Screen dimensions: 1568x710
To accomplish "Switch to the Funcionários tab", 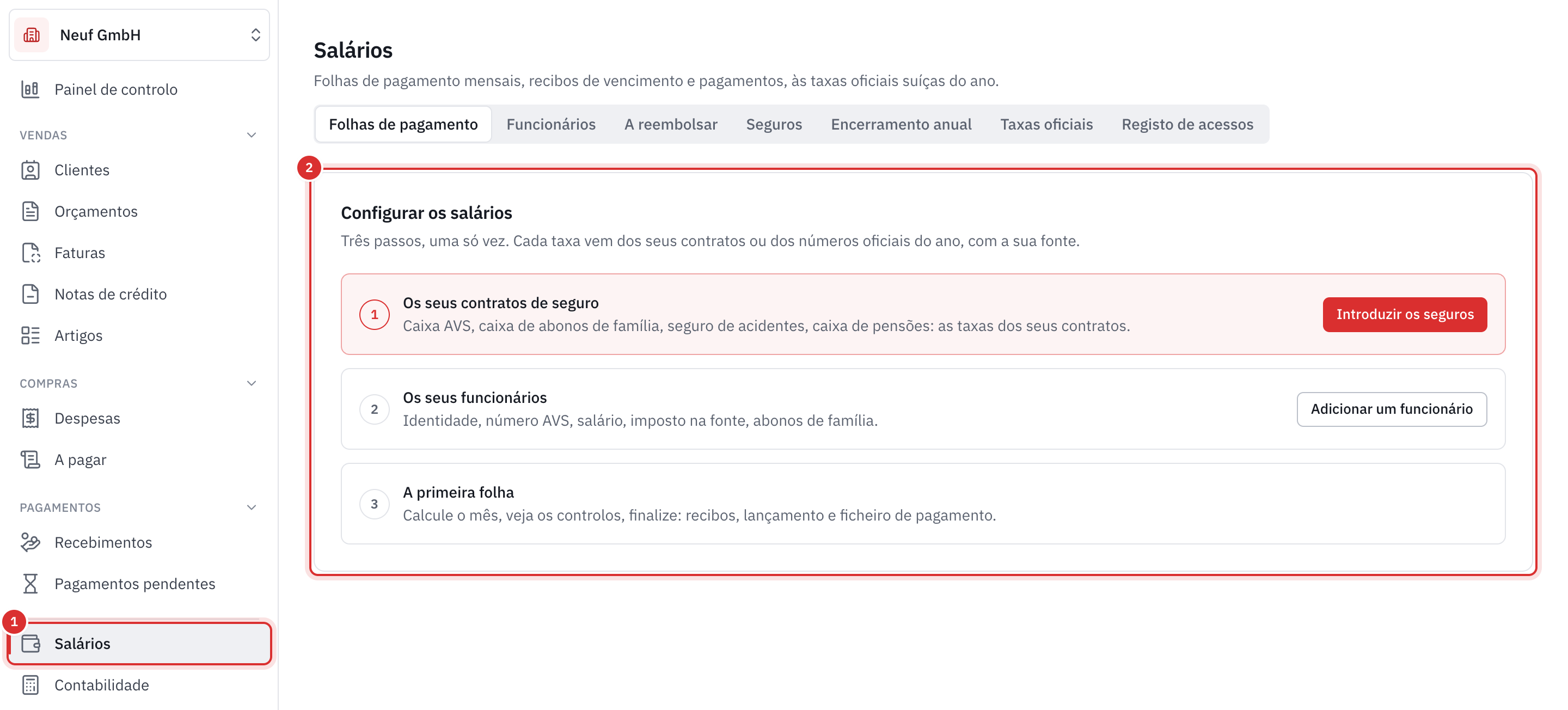I will point(551,124).
